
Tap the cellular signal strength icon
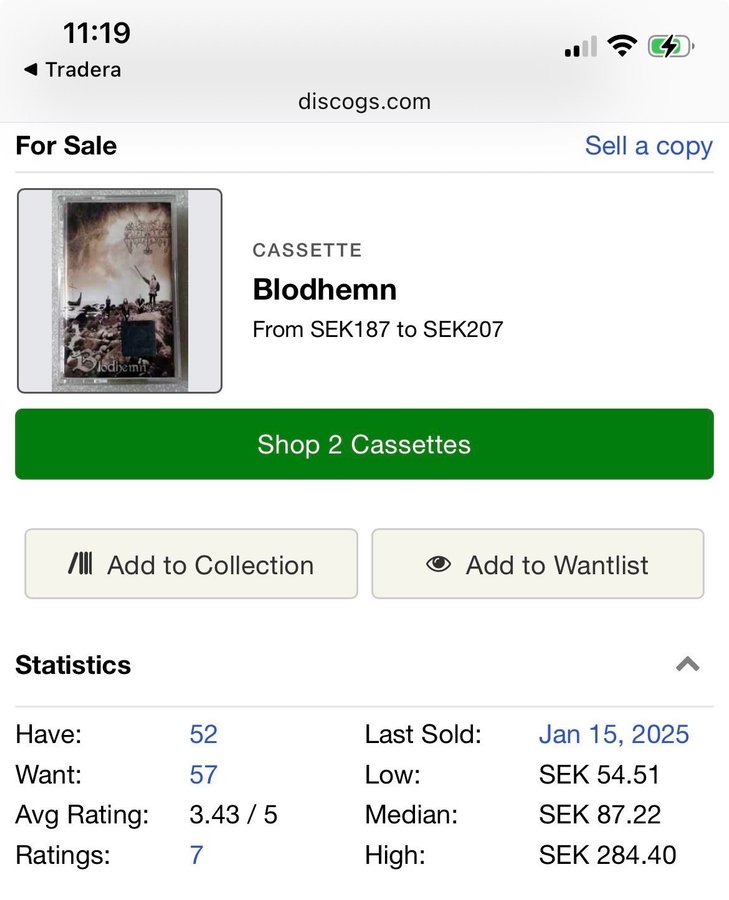coord(580,46)
